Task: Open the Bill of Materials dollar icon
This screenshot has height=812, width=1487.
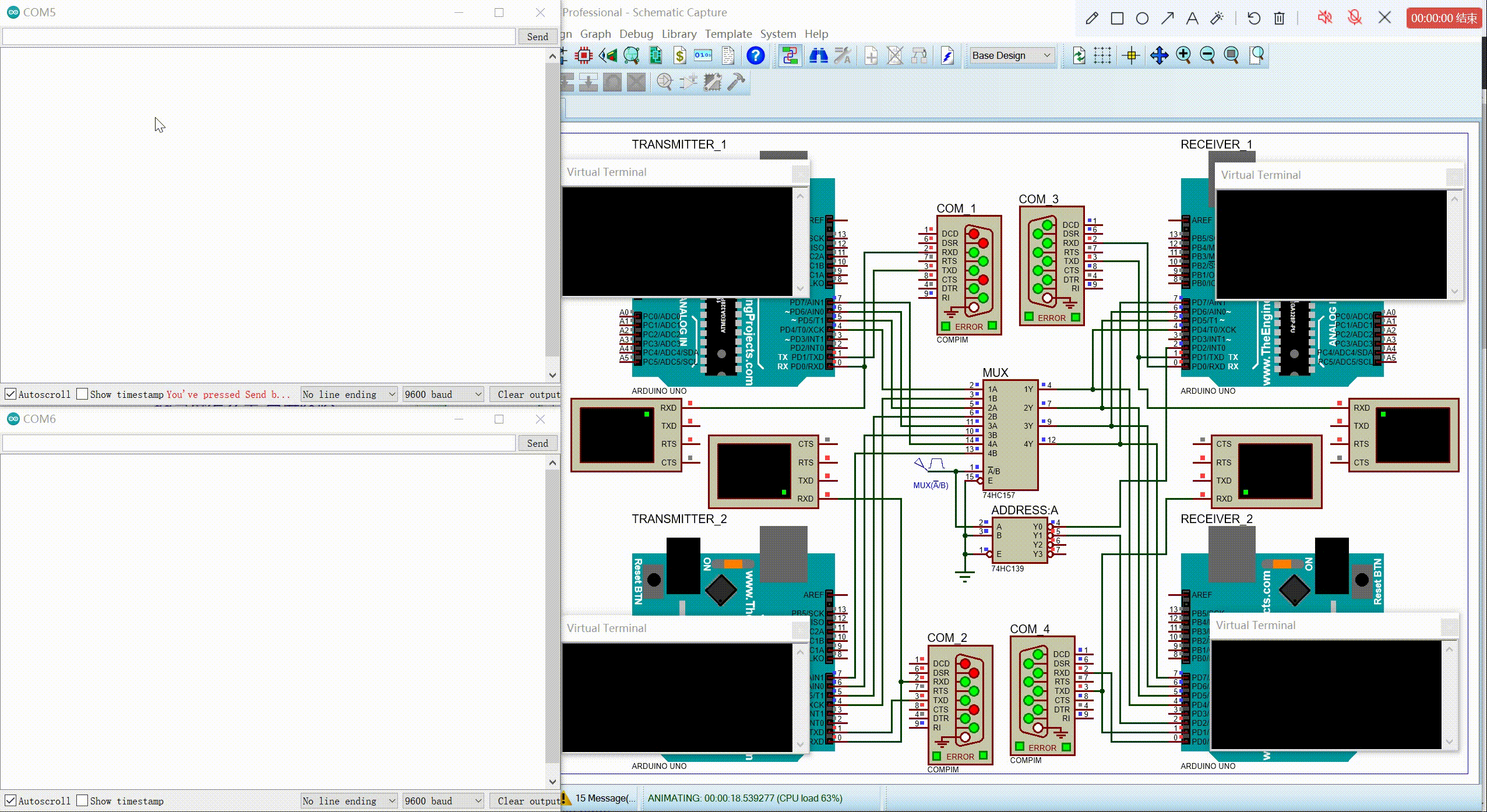Action: click(x=679, y=55)
